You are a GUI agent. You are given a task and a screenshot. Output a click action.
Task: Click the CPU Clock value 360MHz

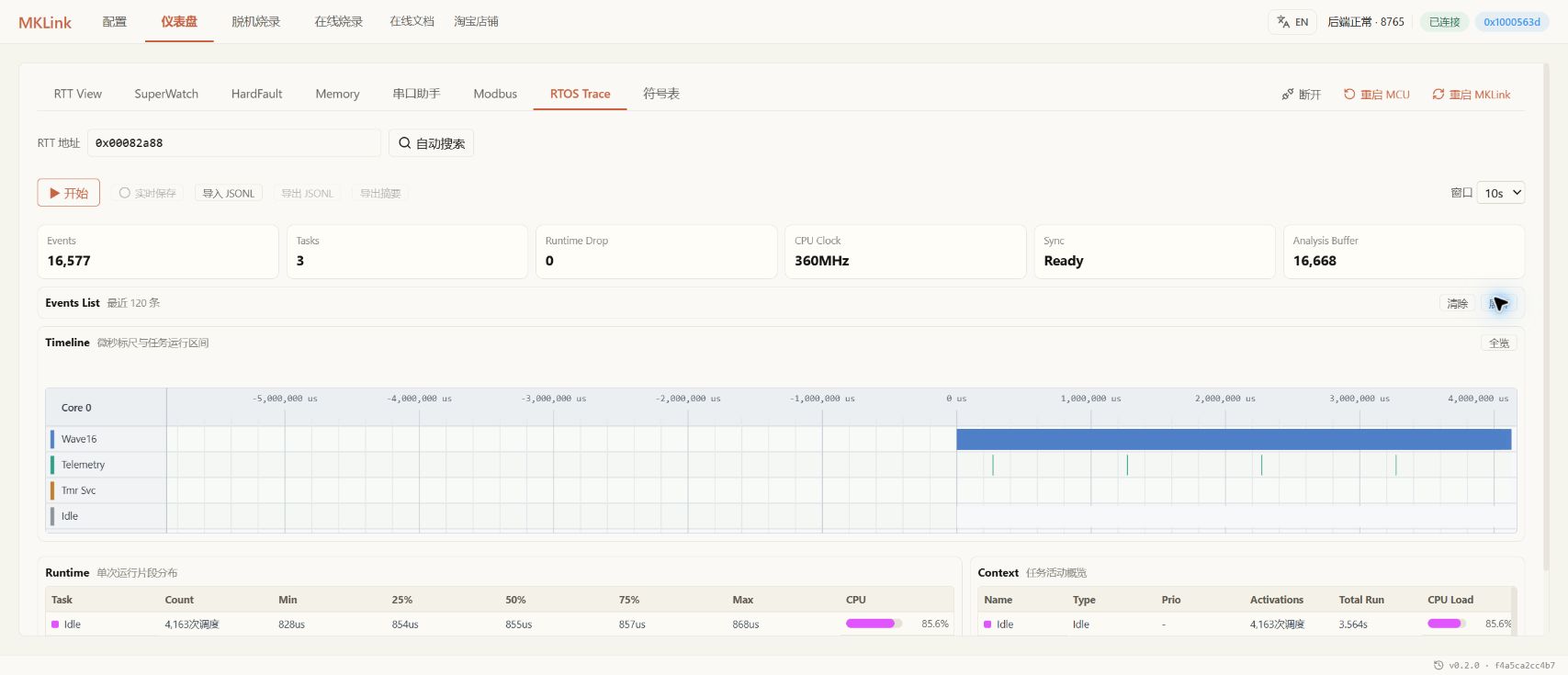[x=821, y=261]
